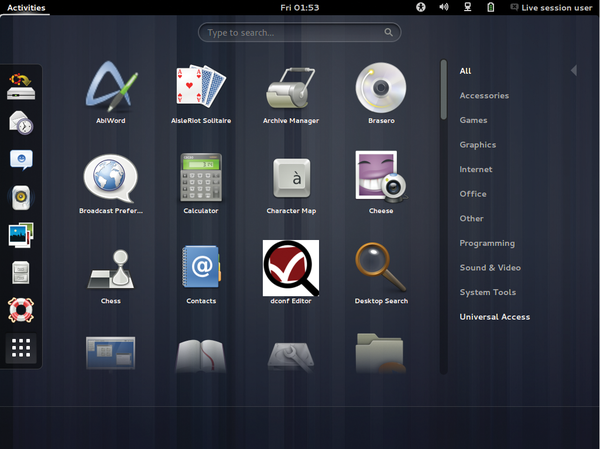Toggle the Show Applications grid button

point(22,349)
